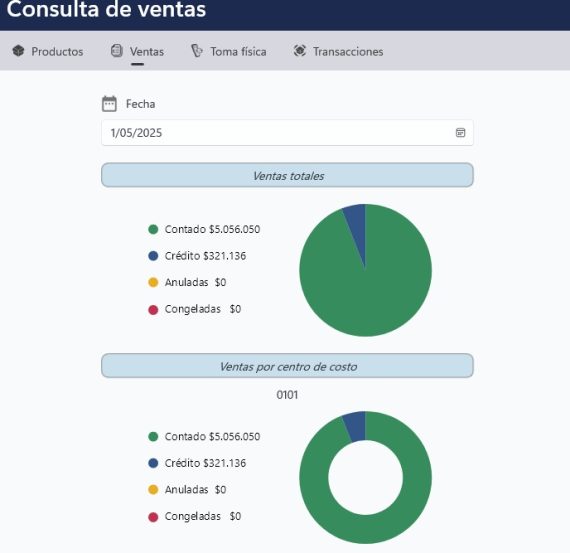
Task: Click red Congeladas swatch in Ventas totales legend
Action: point(153,310)
